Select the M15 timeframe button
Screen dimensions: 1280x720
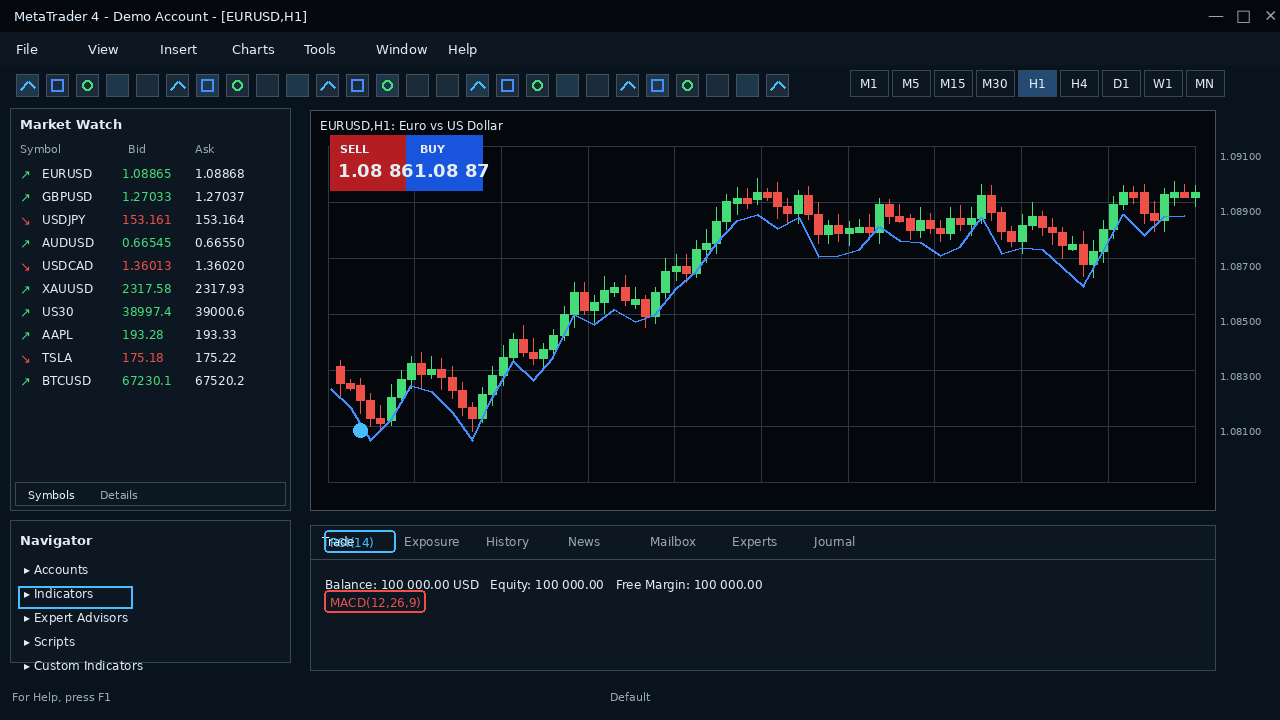pyautogui.click(x=953, y=84)
